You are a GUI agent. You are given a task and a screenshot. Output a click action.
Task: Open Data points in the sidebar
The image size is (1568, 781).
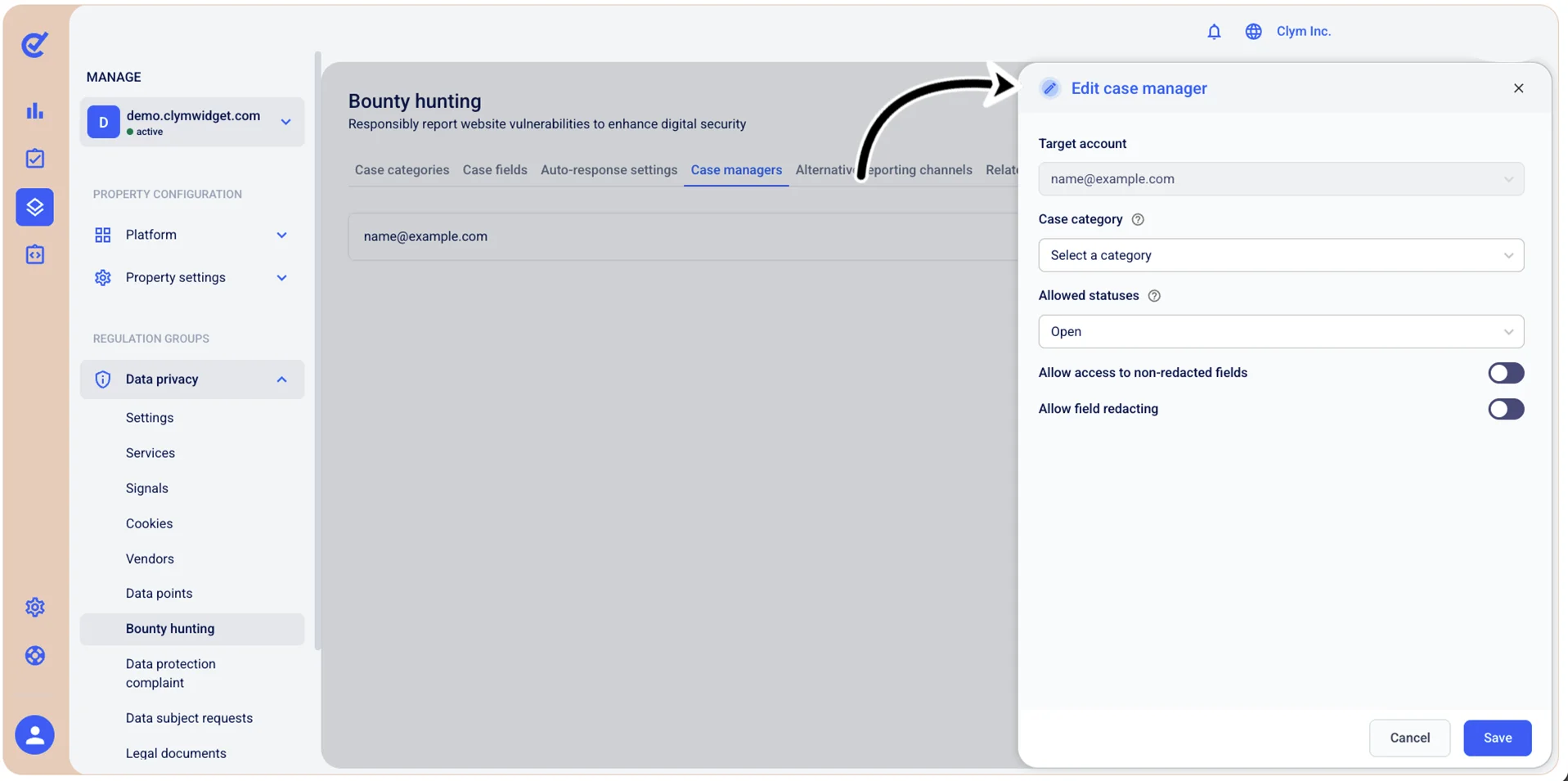tap(159, 594)
